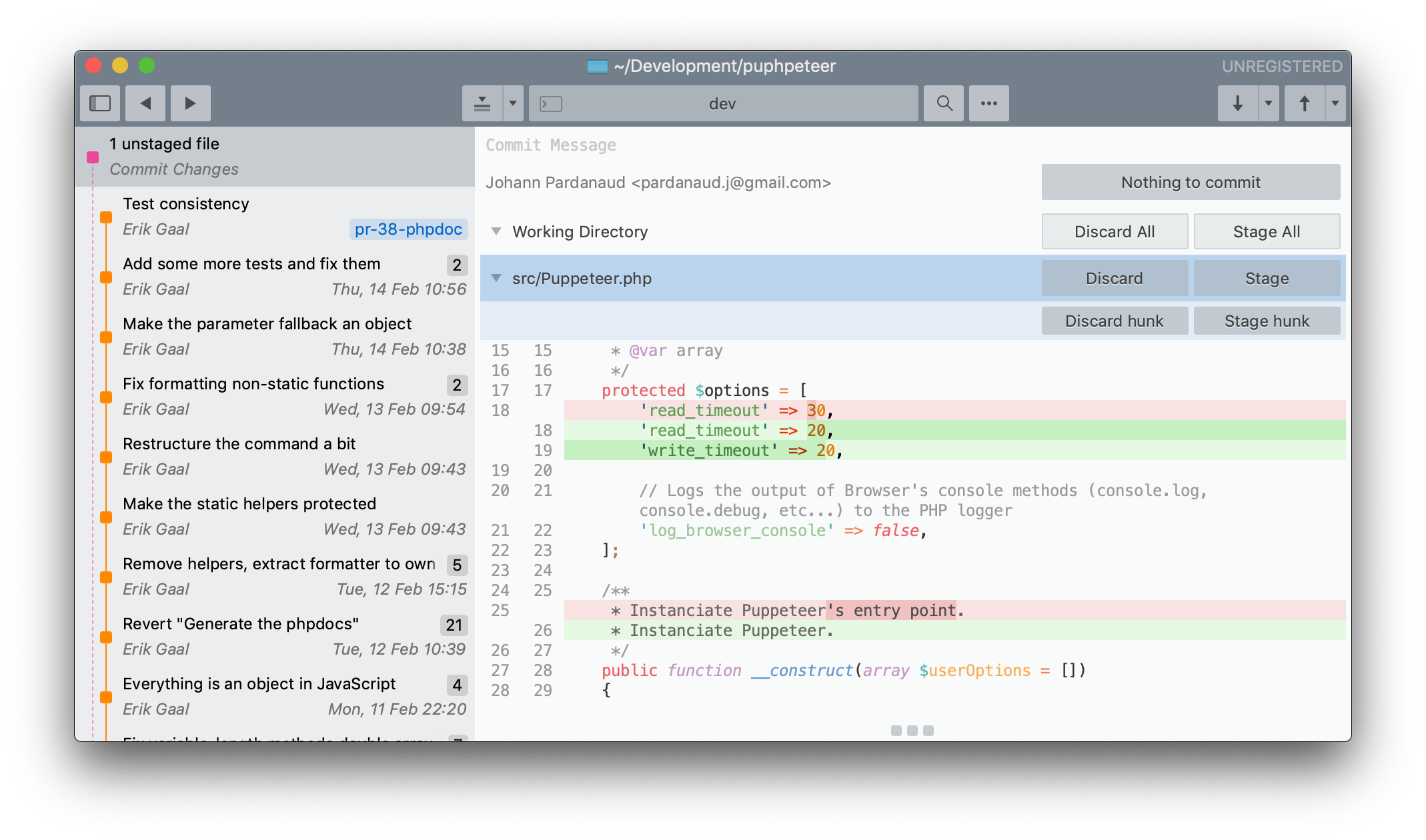Image resolution: width=1426 pixels, height=840 pixels.
Task: Open the dev branch selector field
Action: pos(722,103)
